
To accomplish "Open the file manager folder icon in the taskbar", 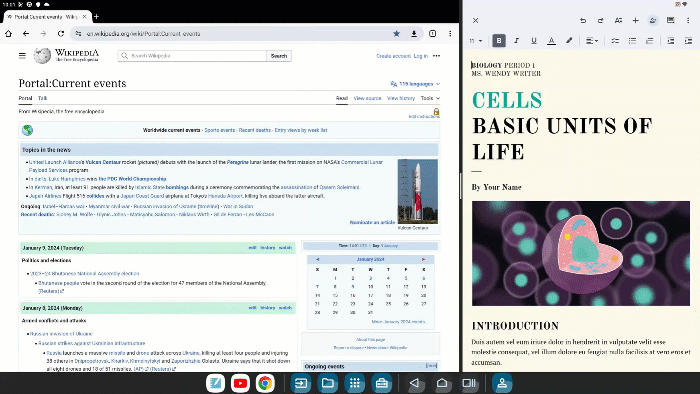I will tap(328, 383).
